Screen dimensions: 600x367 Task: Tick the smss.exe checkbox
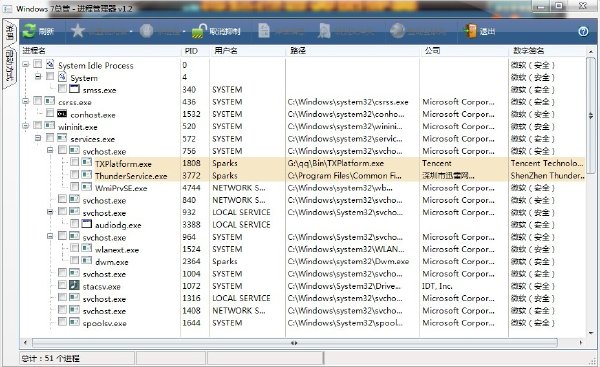pos(62,88)
